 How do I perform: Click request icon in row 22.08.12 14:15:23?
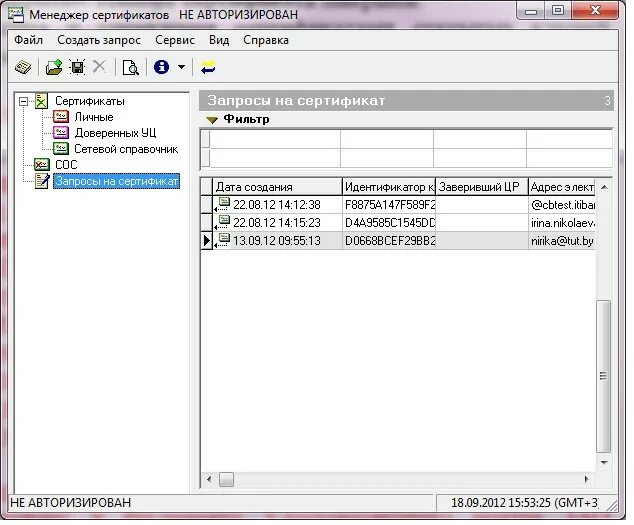(x=222, y=222)
